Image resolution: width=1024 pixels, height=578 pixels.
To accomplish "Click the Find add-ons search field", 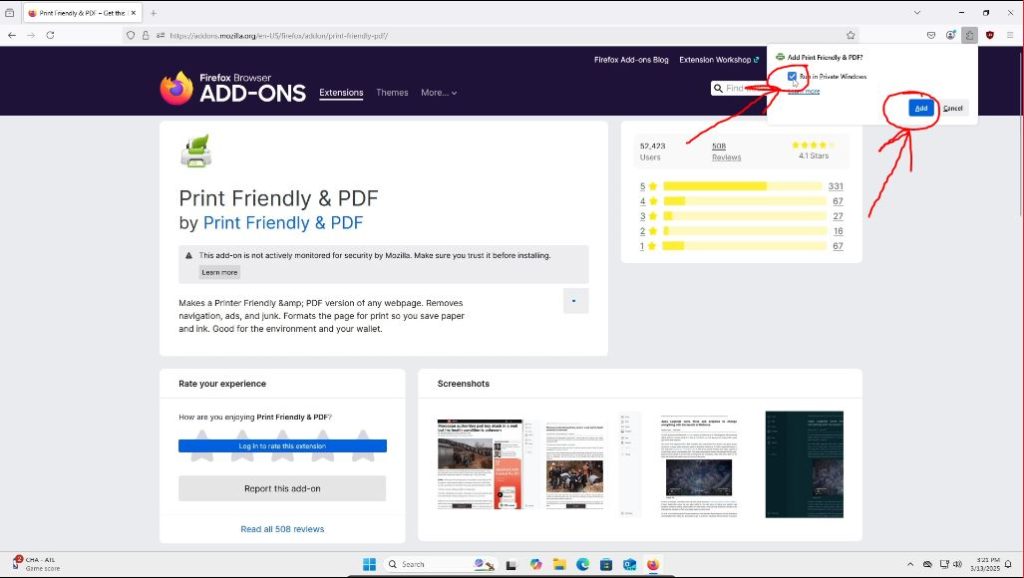I will click(x=739, y=88).
